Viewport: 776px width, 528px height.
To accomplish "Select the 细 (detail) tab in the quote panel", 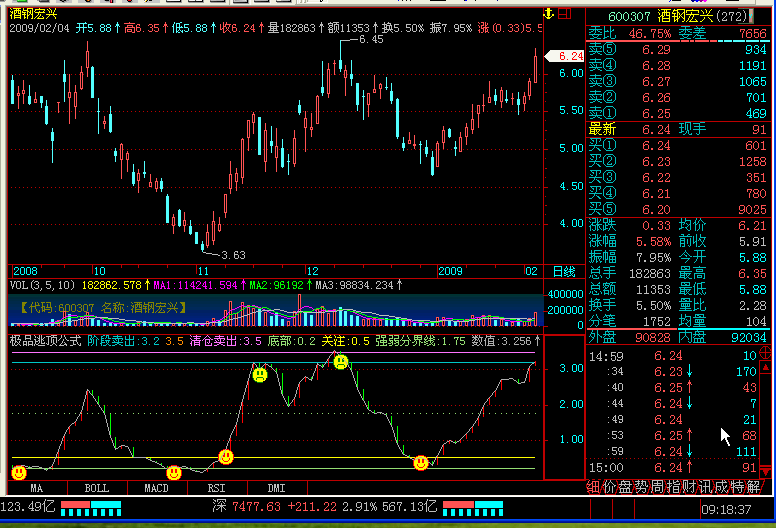I will [593, 487].
